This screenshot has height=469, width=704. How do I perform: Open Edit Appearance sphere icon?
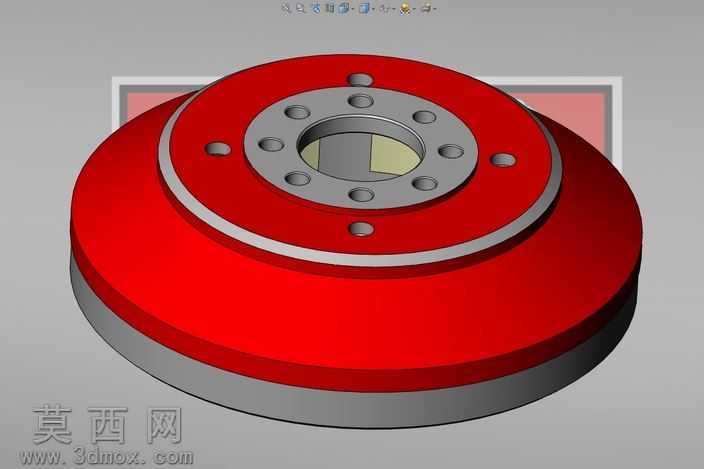coord(405,9)
